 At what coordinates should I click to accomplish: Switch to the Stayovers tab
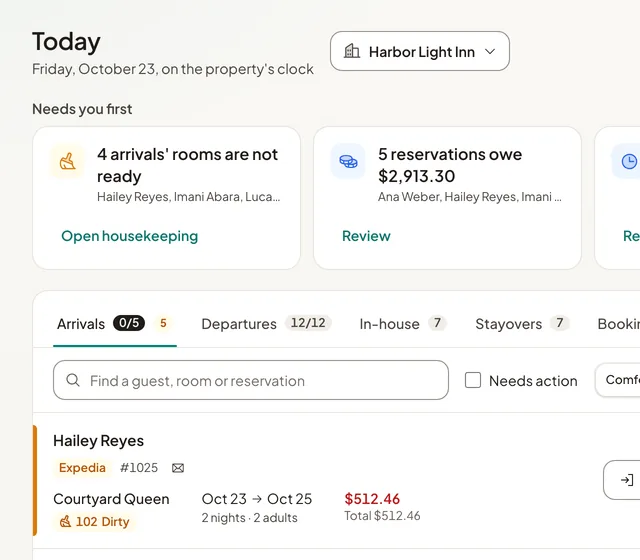click(x=522, y=324)
